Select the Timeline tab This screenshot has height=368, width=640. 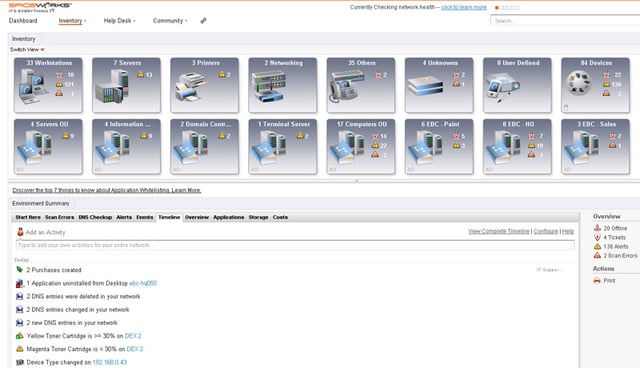[169, 217]
